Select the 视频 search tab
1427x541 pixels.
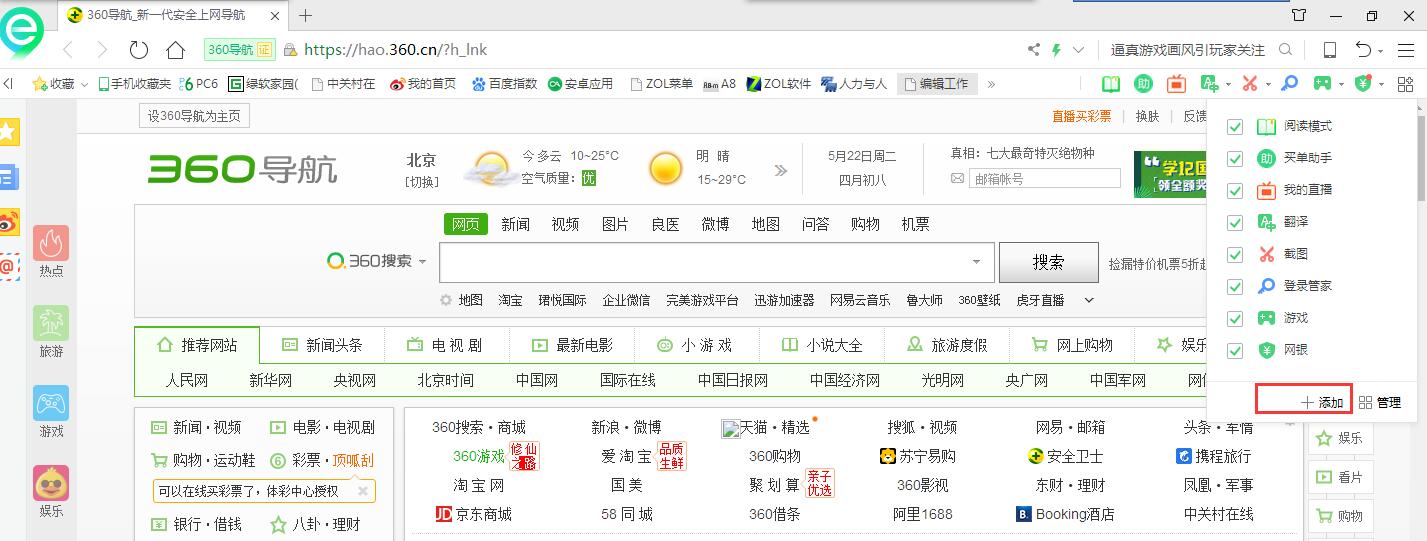566,224
